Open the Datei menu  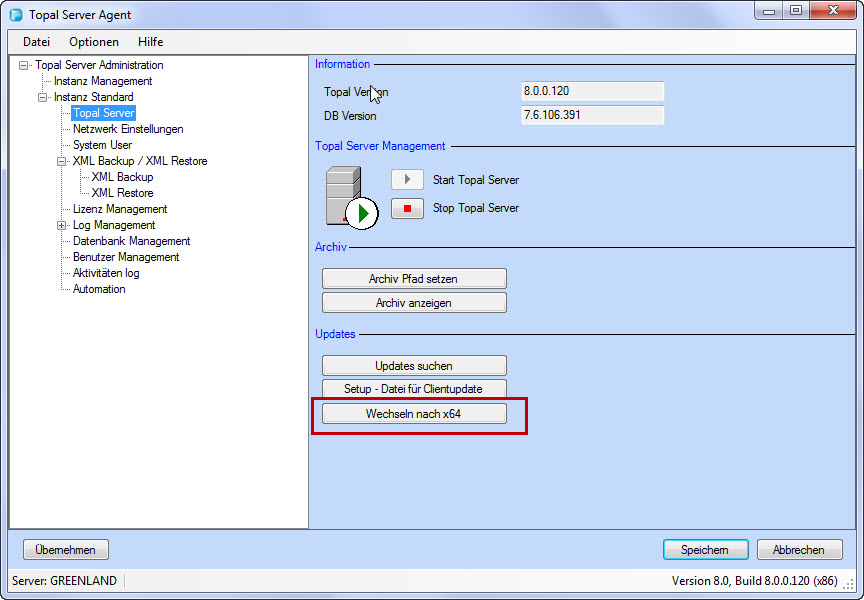(36, 42)
